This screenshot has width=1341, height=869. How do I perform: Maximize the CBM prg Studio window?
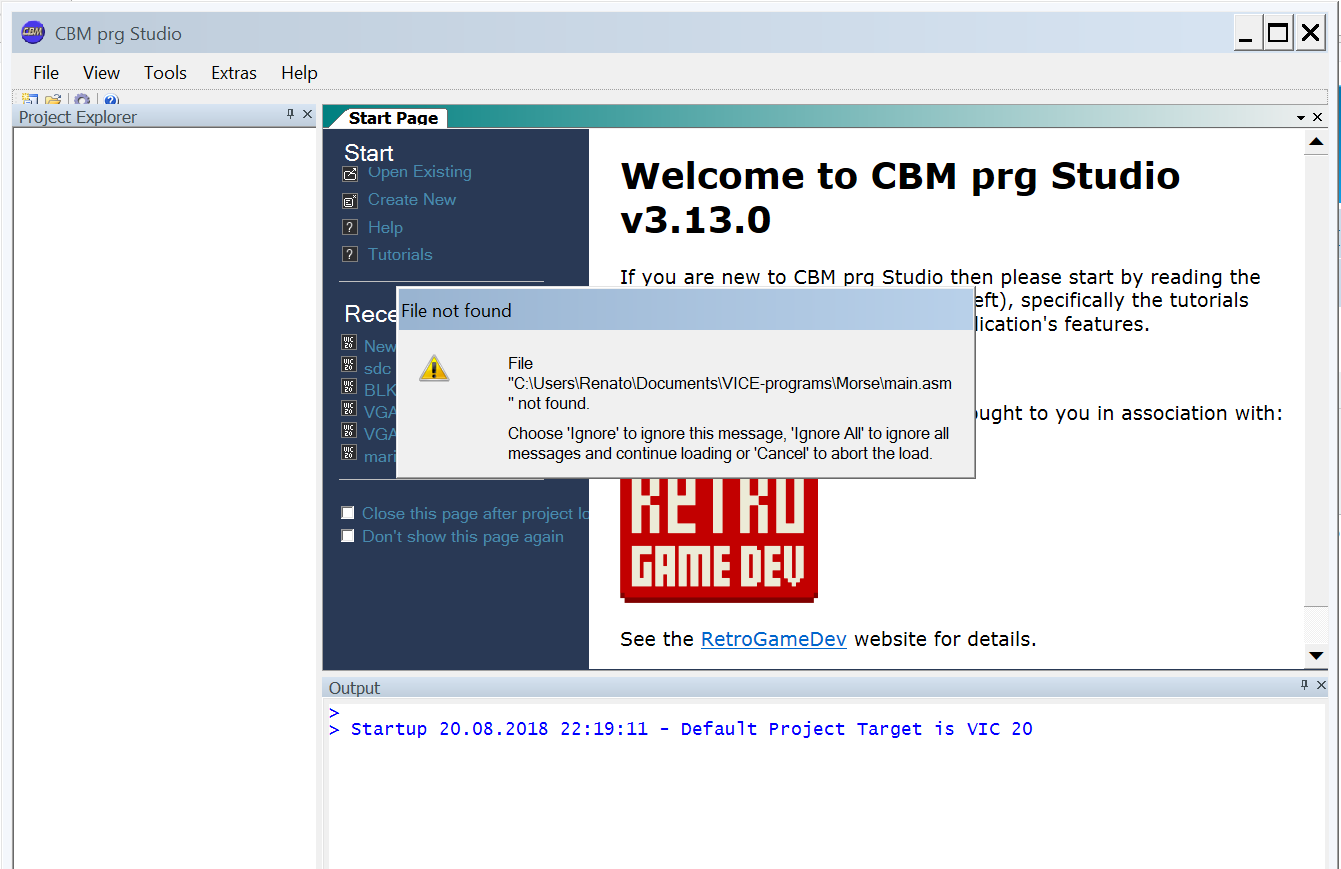pyautogui.click(x=1278, y=34)
